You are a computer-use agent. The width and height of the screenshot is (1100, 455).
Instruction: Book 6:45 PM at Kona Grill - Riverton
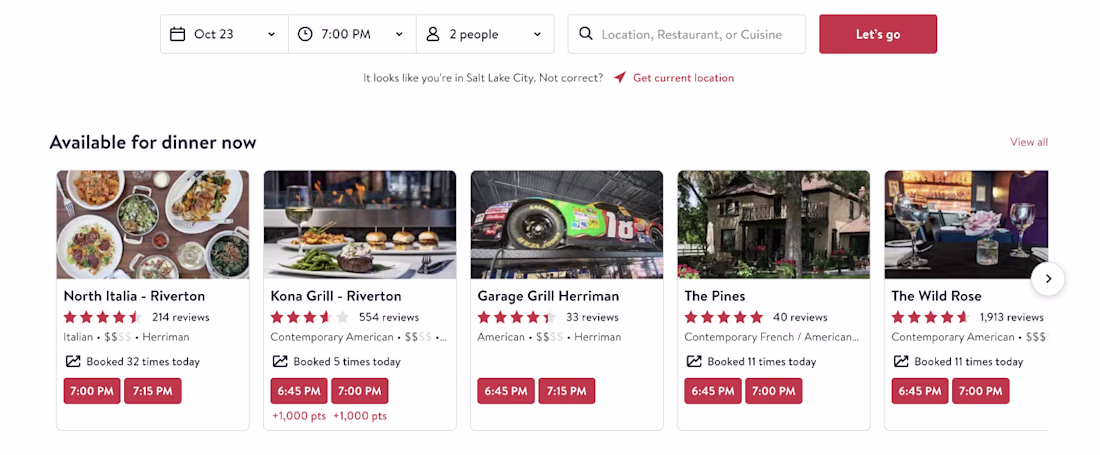click(x=299, y=391)
